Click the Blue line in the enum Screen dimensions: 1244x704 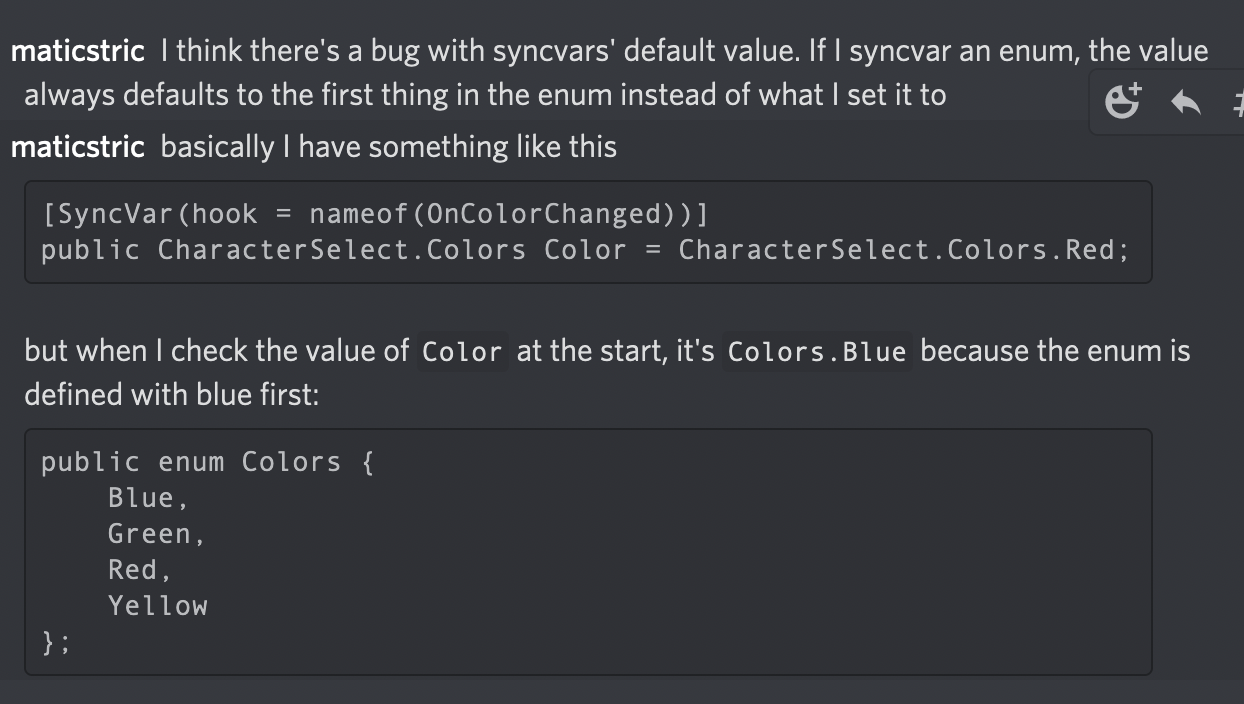click(143, 497)
